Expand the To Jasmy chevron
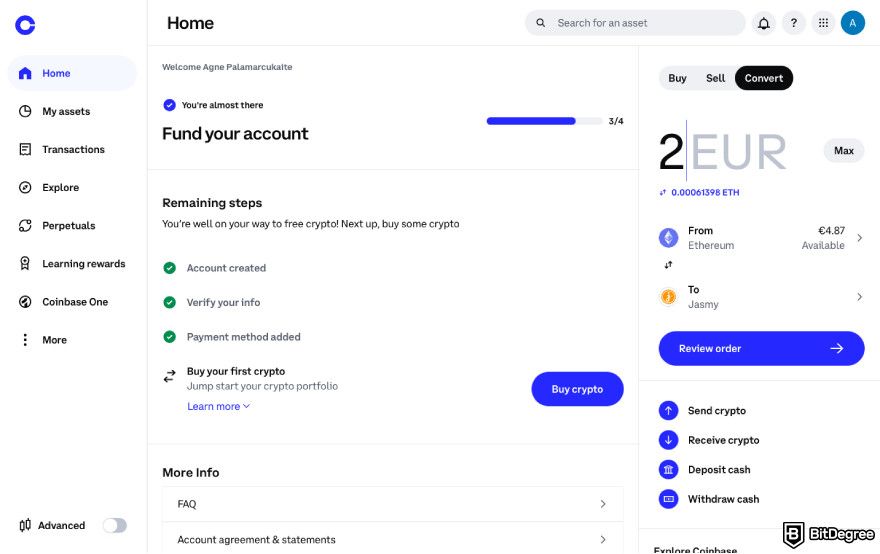This screenshot has height=554, width=880. point(860,296)
